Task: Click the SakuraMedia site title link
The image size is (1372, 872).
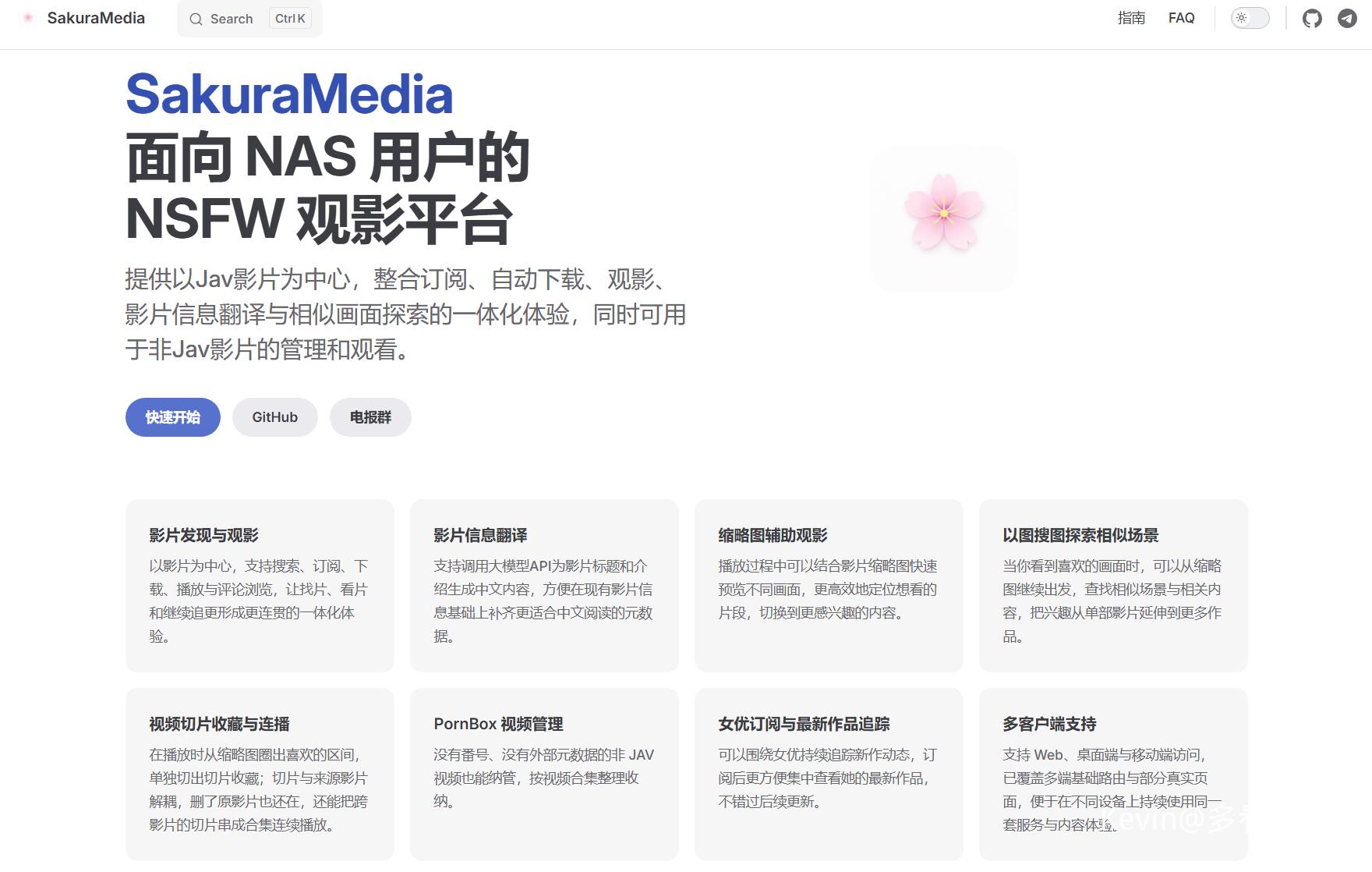Action: [96, 18]
